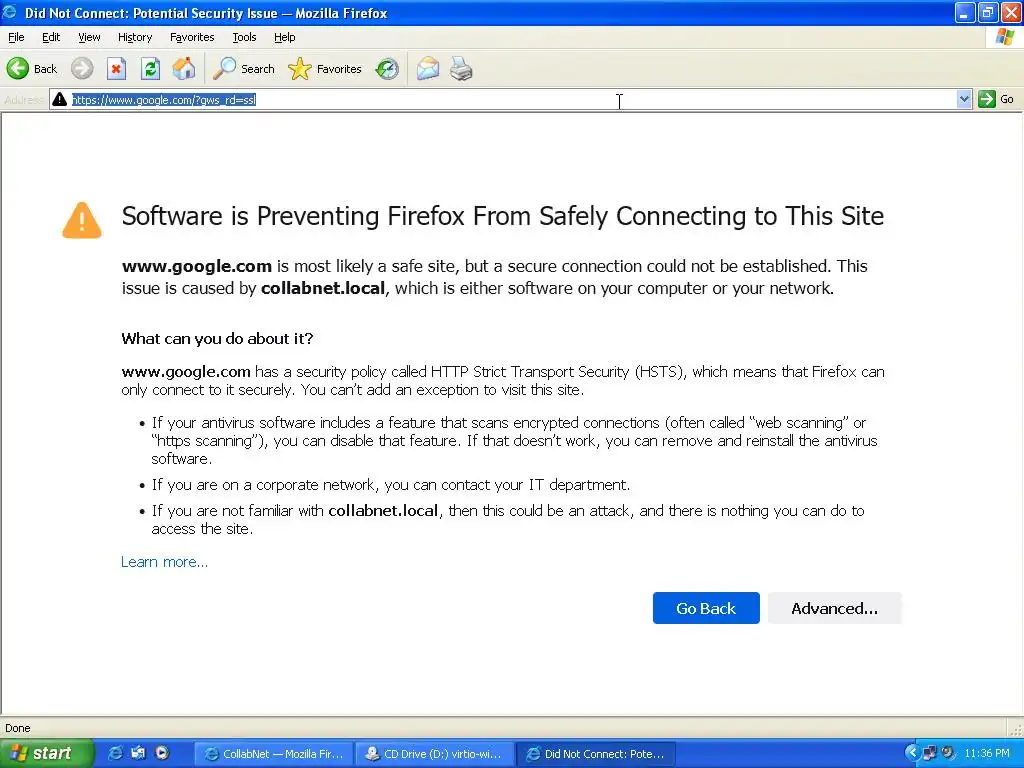Switch to CD Drive (D:) virtio taskbar window
This screenshot has height=768, width=1024.
435,754
